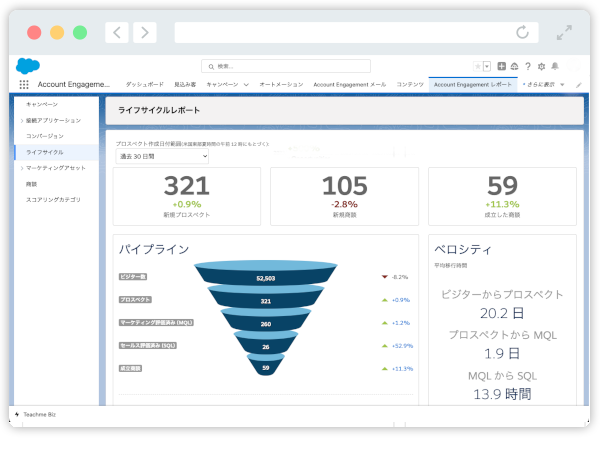Select 商談 in the sidebar

pyautogui.click(x=31, y=184)
